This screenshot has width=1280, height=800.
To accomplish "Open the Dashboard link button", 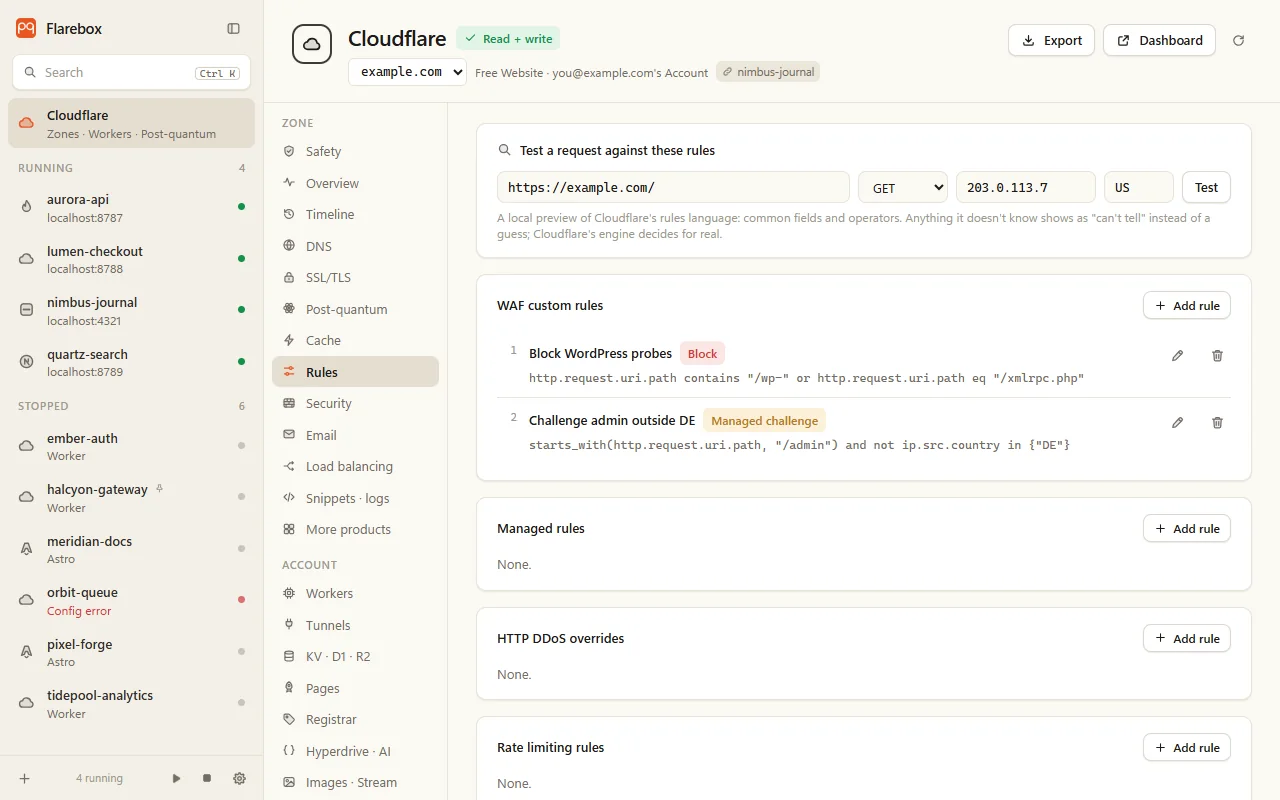I will tap(1159, 41).
